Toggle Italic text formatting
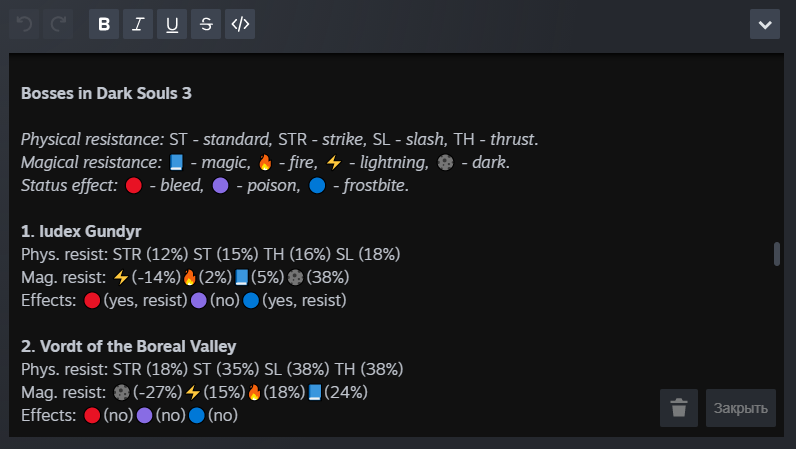Image resolution: width=796 pixels, height=449 pixels. point(138,25)
